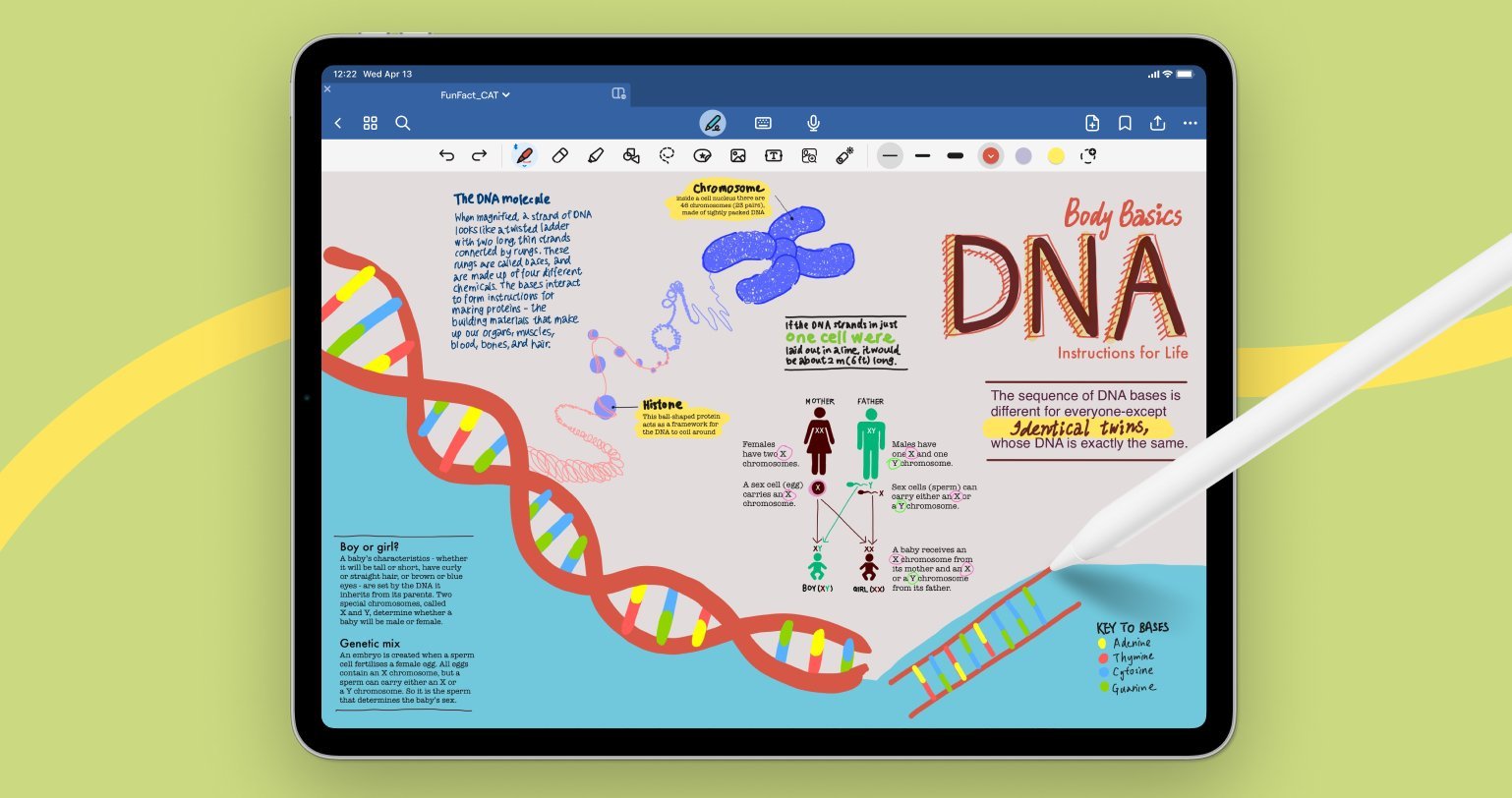The image size is (1512, 798).
Task: Tap the 'Chromosome' yellow label
Action: tap(727, 188)
